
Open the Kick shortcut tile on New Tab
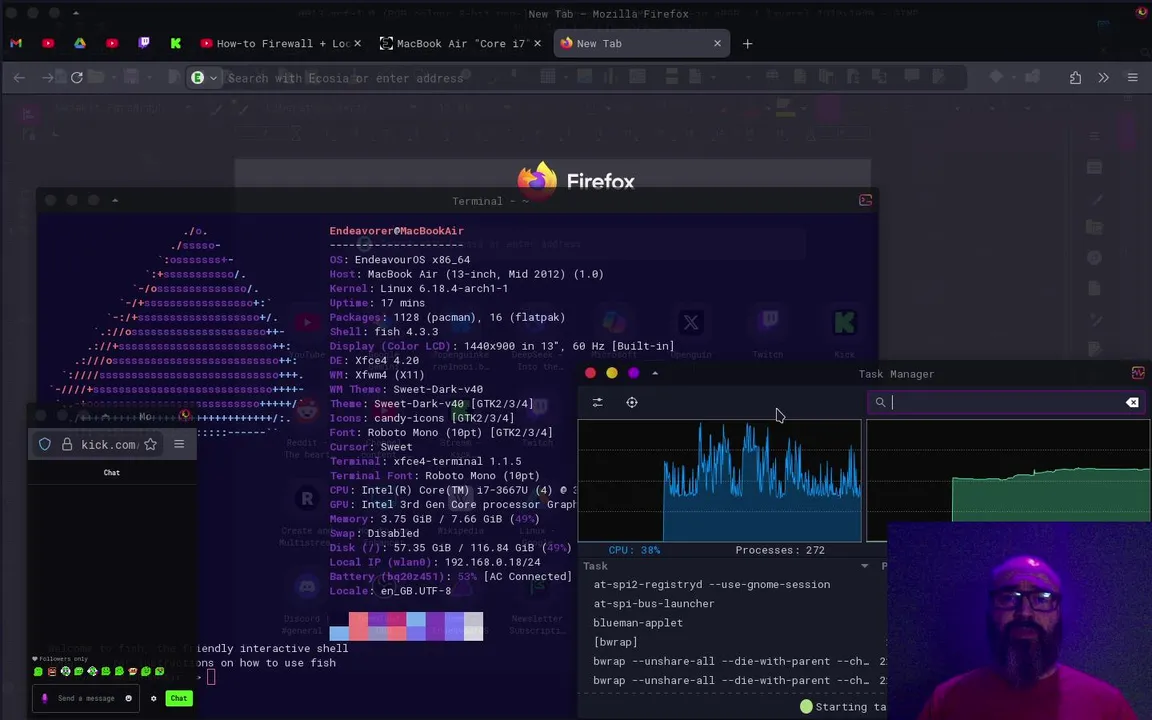pos(844,322)
